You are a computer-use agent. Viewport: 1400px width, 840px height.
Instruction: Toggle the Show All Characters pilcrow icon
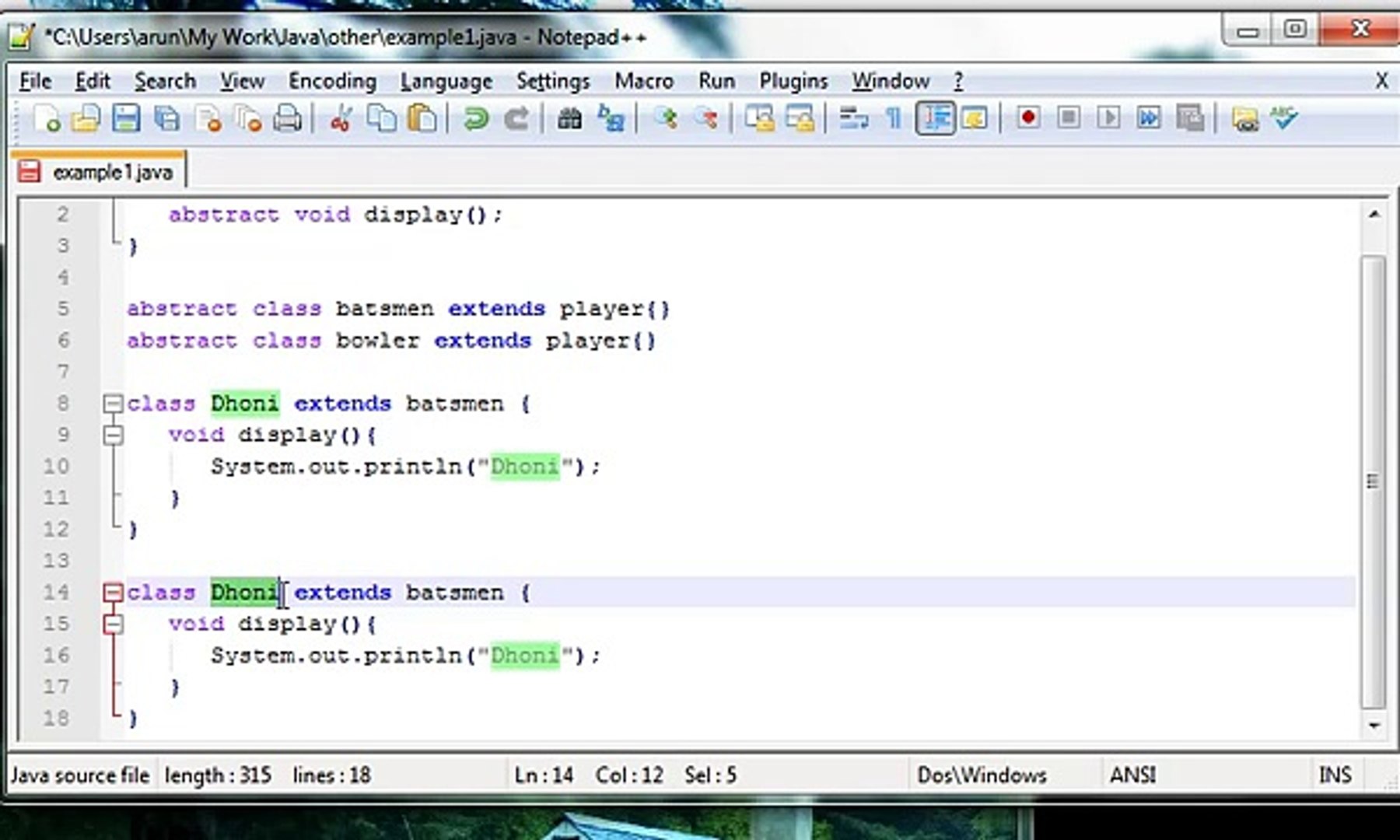coord(894,119)
